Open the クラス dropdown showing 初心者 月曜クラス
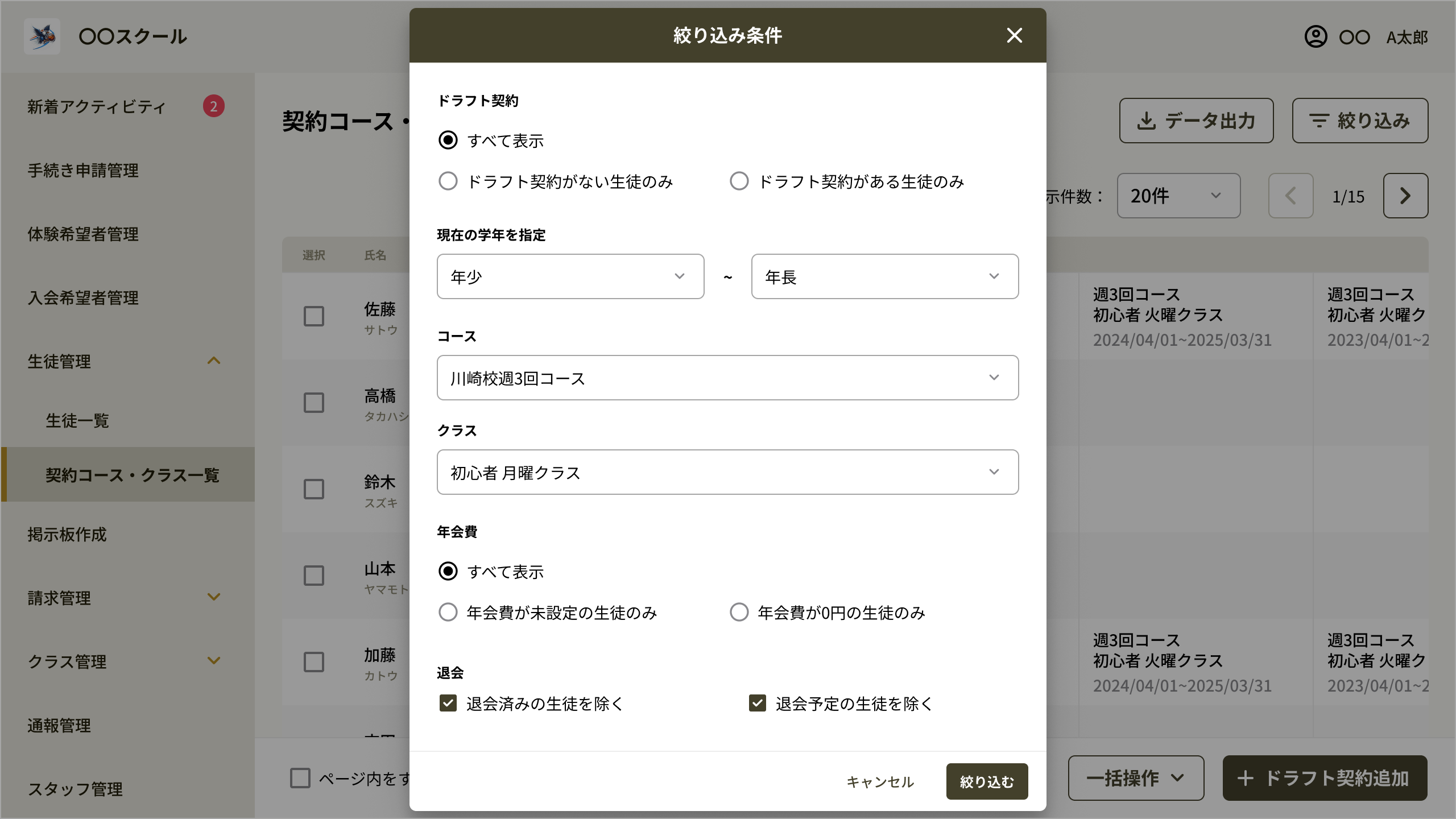This screenshot has width=1456, height=819. tap(727, 472)
